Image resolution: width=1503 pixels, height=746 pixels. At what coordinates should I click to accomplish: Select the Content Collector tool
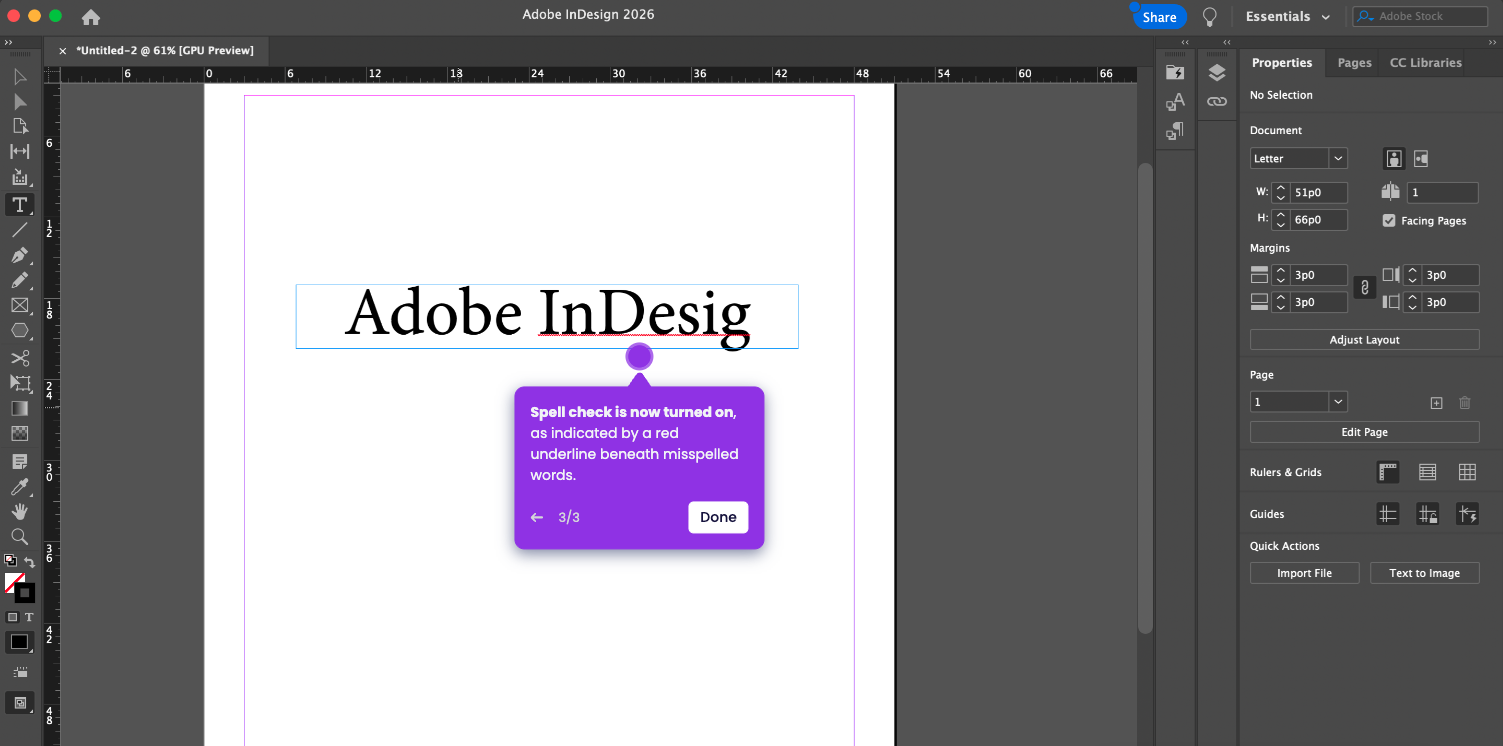[19, 178]
